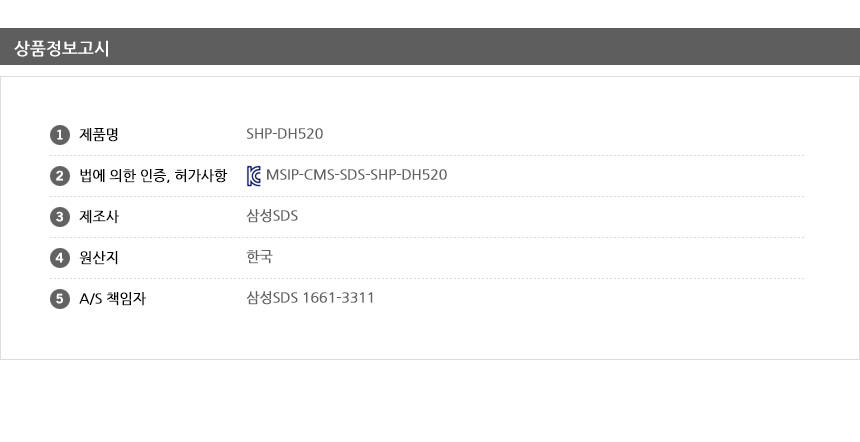Select the A/S 책임자 row label
Viewport: 860px width, 442px height.
(112, 298)
